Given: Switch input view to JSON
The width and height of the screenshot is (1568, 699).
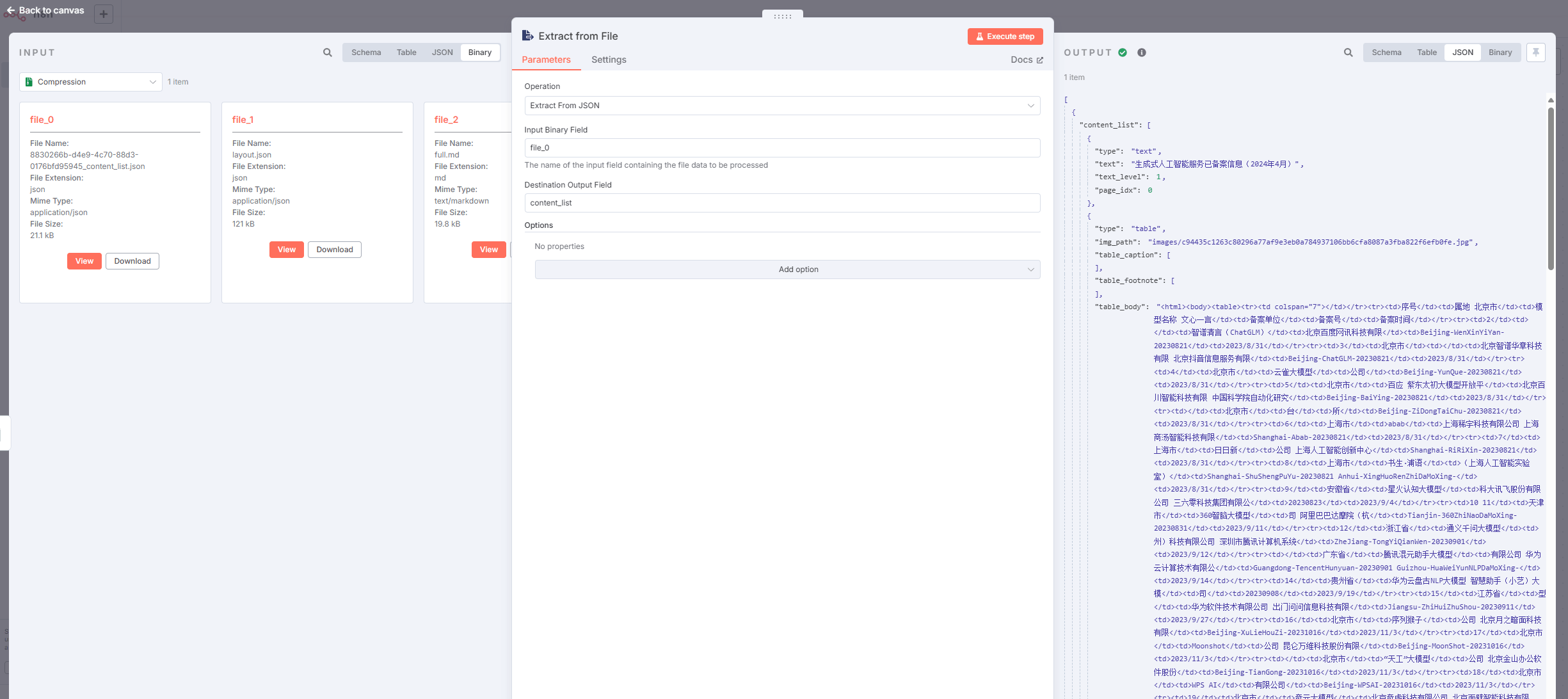Looking at the screenshot, I should (442, 52).
